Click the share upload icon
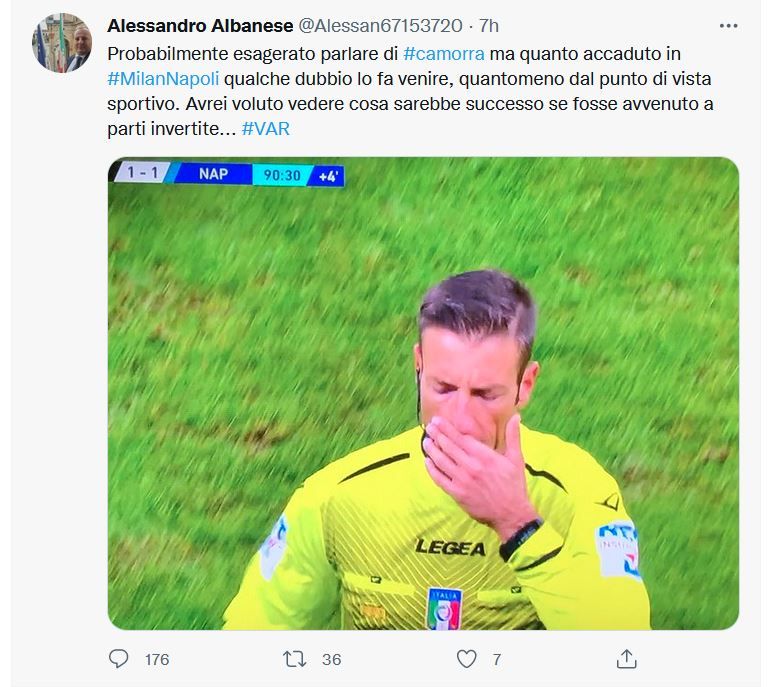The image size is (777, 687). coord(626,659)
